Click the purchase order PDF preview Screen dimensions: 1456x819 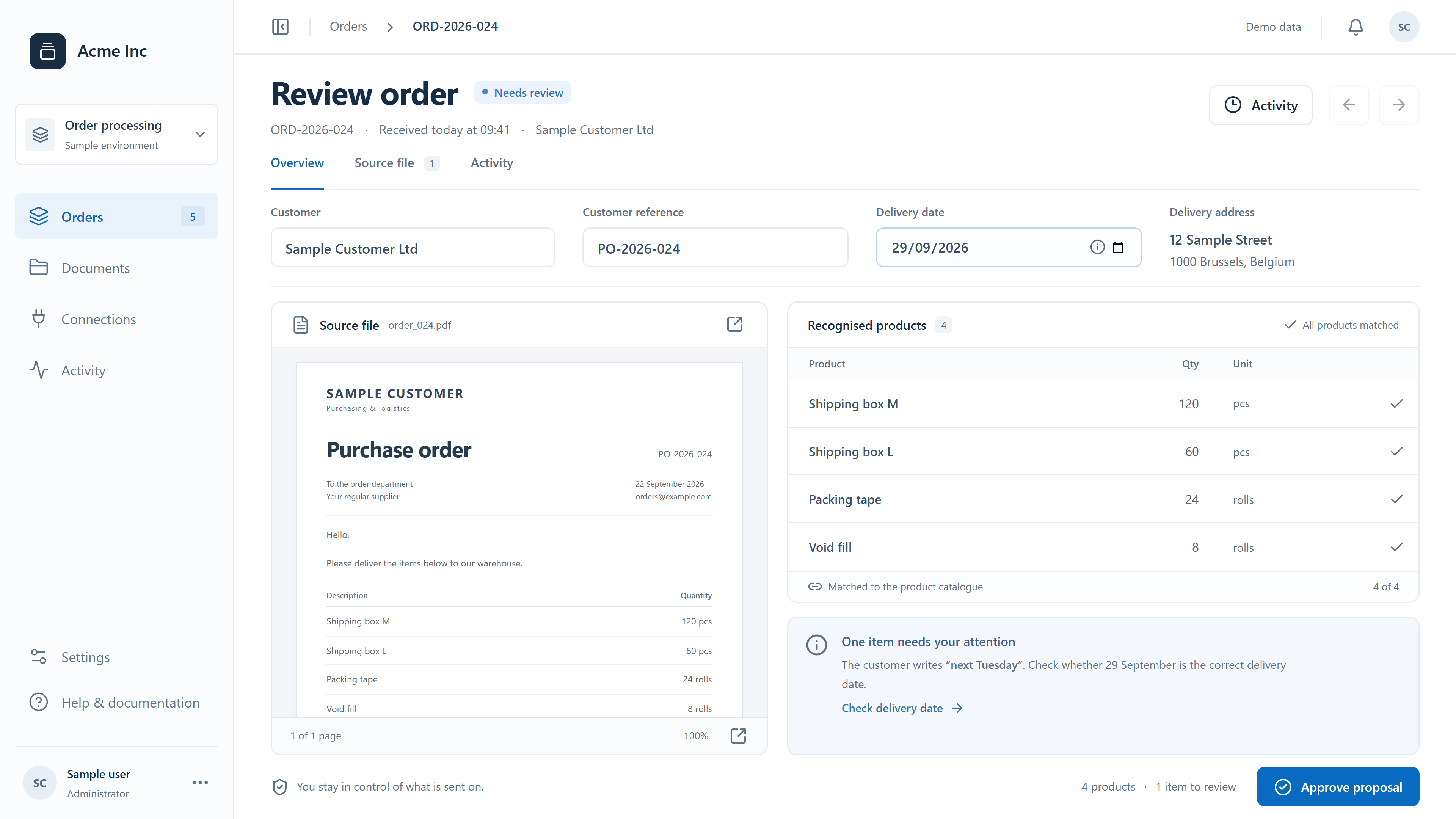[519, 540]
